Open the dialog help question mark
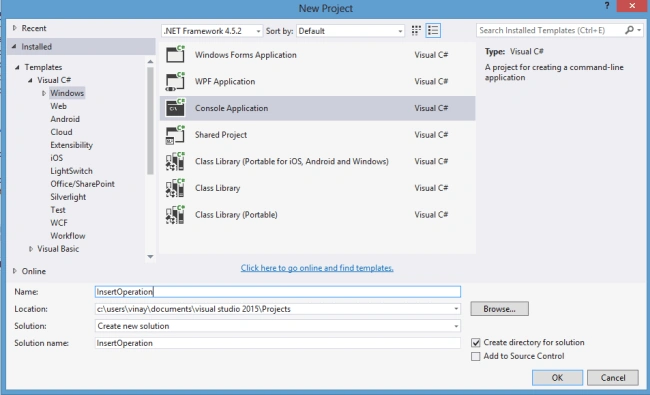The image size is (650, 395). [607, 5]
